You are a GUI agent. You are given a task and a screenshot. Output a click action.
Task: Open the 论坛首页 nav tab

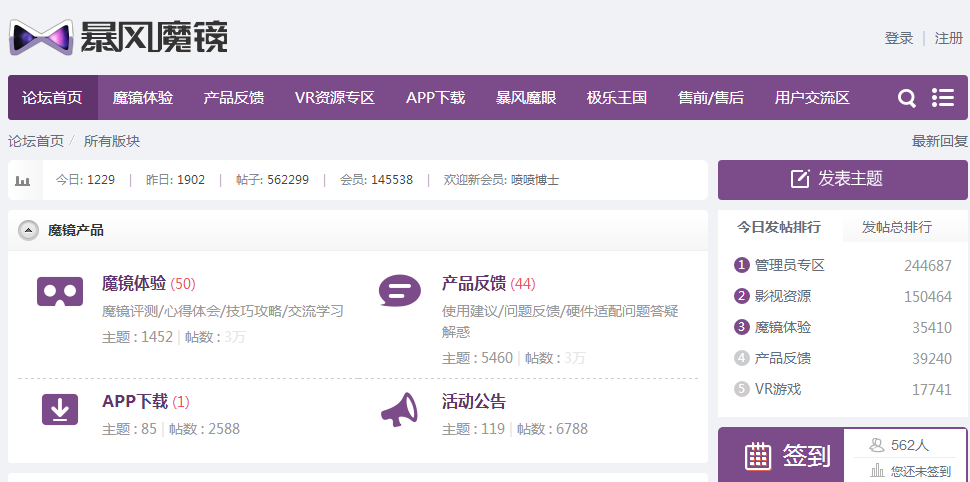[53, 98]
